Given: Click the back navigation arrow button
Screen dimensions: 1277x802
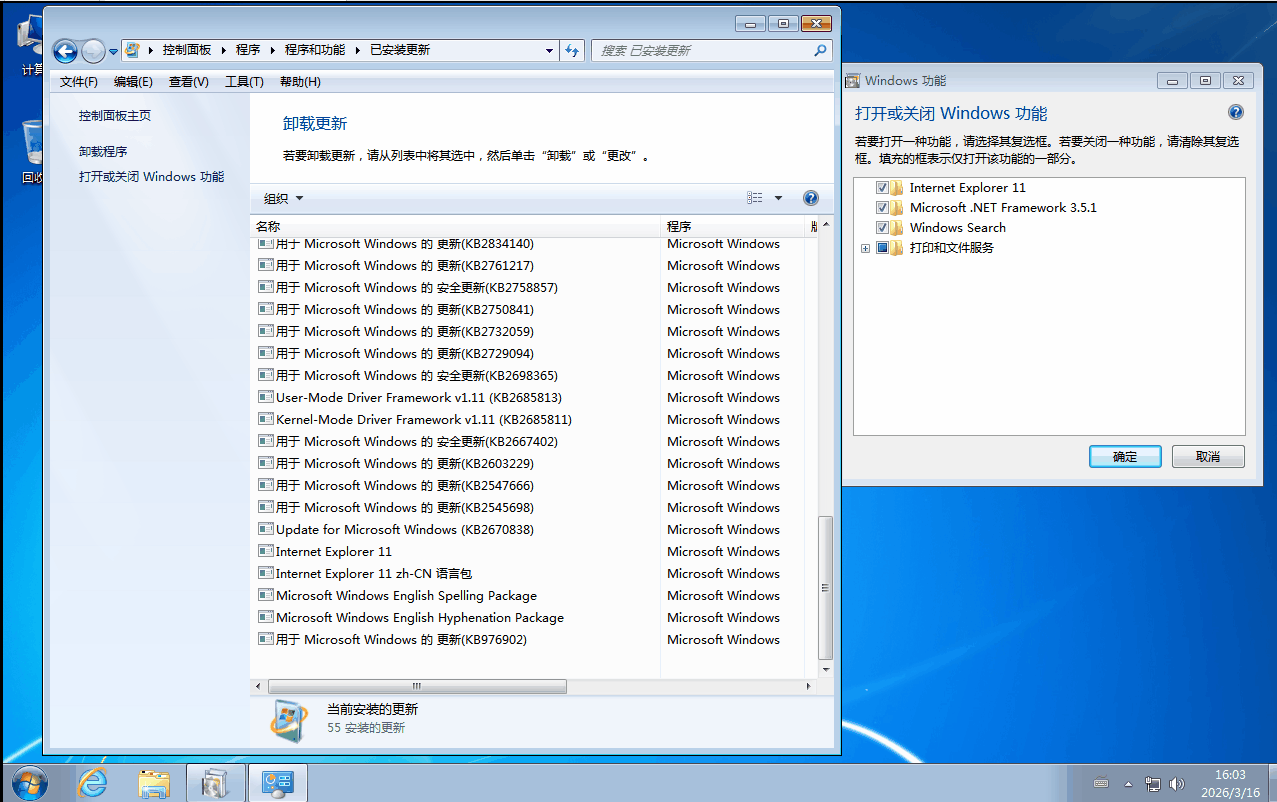Looking at the screenshot, I should 65,51.
